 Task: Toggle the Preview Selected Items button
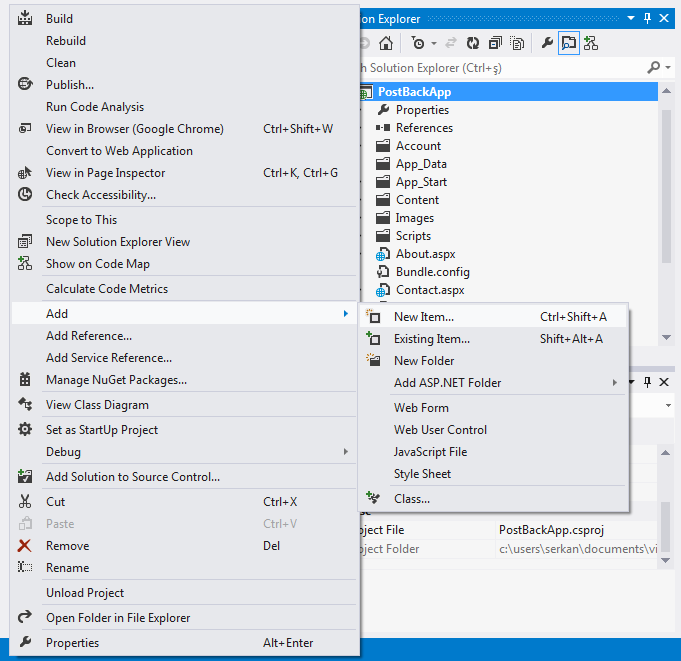pos(569,43)
